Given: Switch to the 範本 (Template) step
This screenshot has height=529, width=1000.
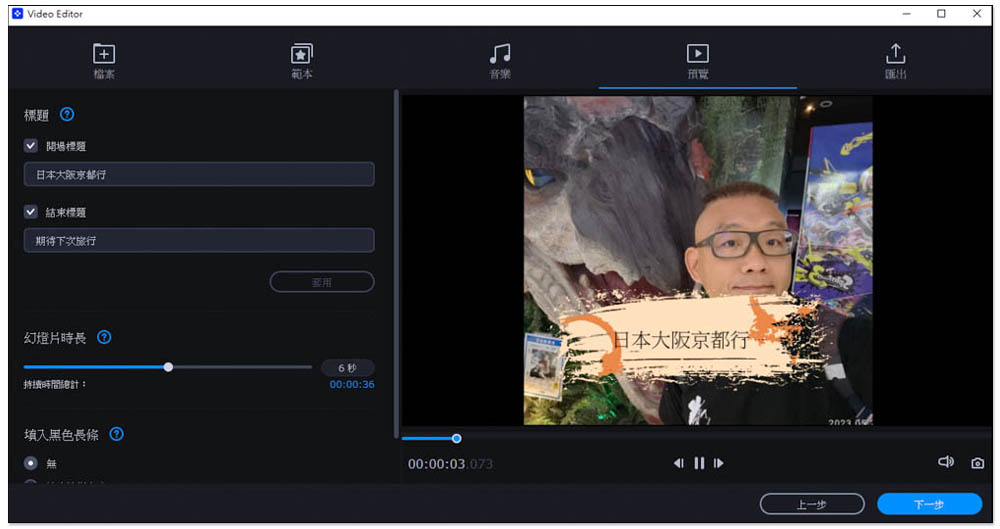Looking at the screenshot, I should [x=301, y=55].
